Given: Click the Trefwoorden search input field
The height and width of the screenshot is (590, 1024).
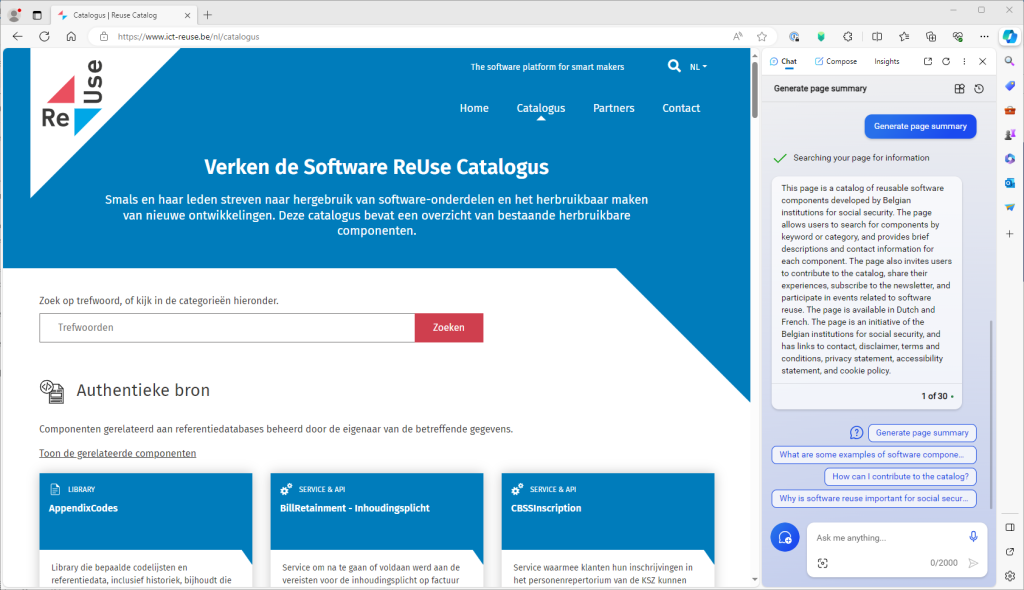Looking at the screenshot, I should 200,327.
